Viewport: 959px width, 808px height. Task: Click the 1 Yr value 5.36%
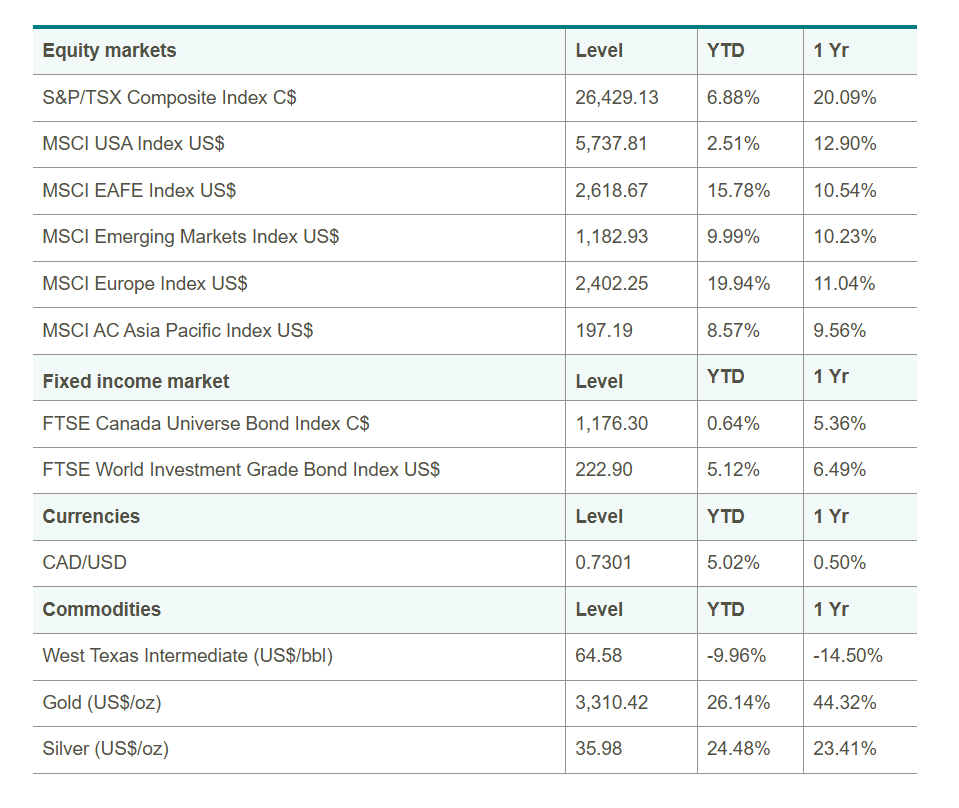click(839, 424)
